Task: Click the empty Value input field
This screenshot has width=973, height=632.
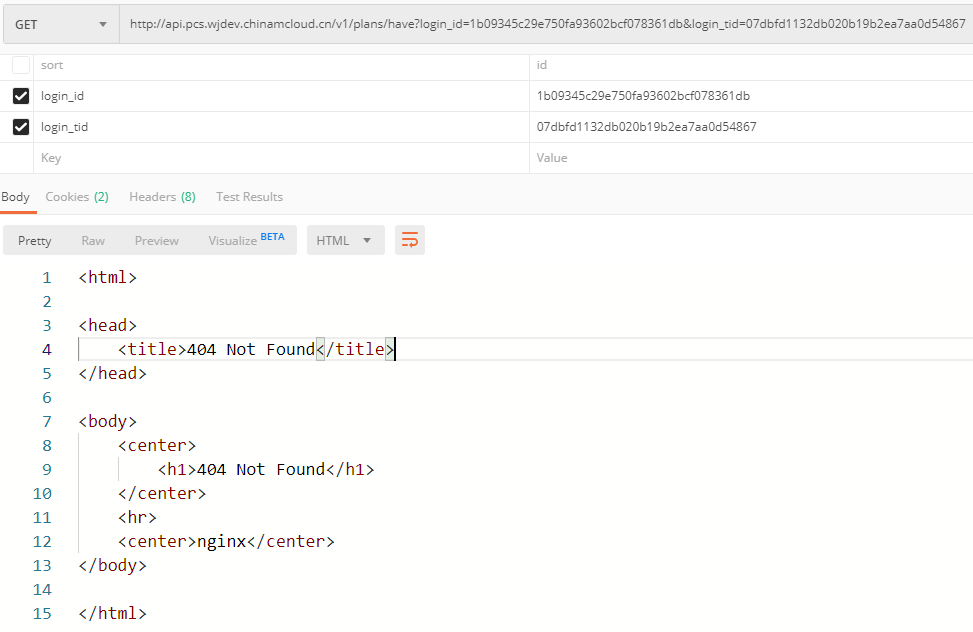Action: coord(750,158)
